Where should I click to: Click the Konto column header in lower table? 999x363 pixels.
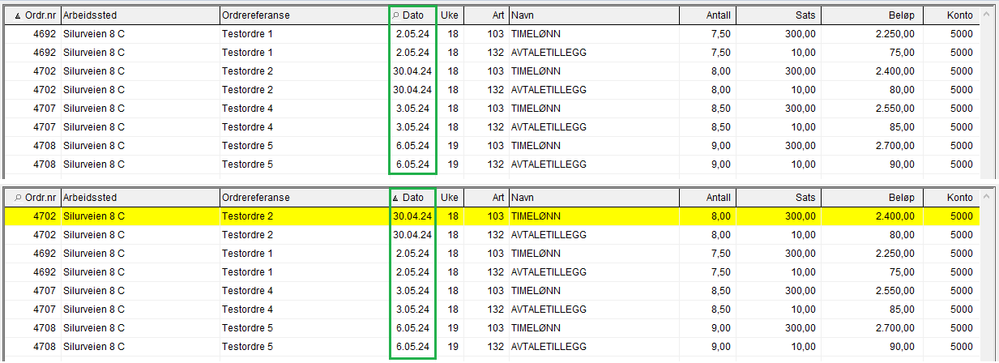tap(951, 197)
